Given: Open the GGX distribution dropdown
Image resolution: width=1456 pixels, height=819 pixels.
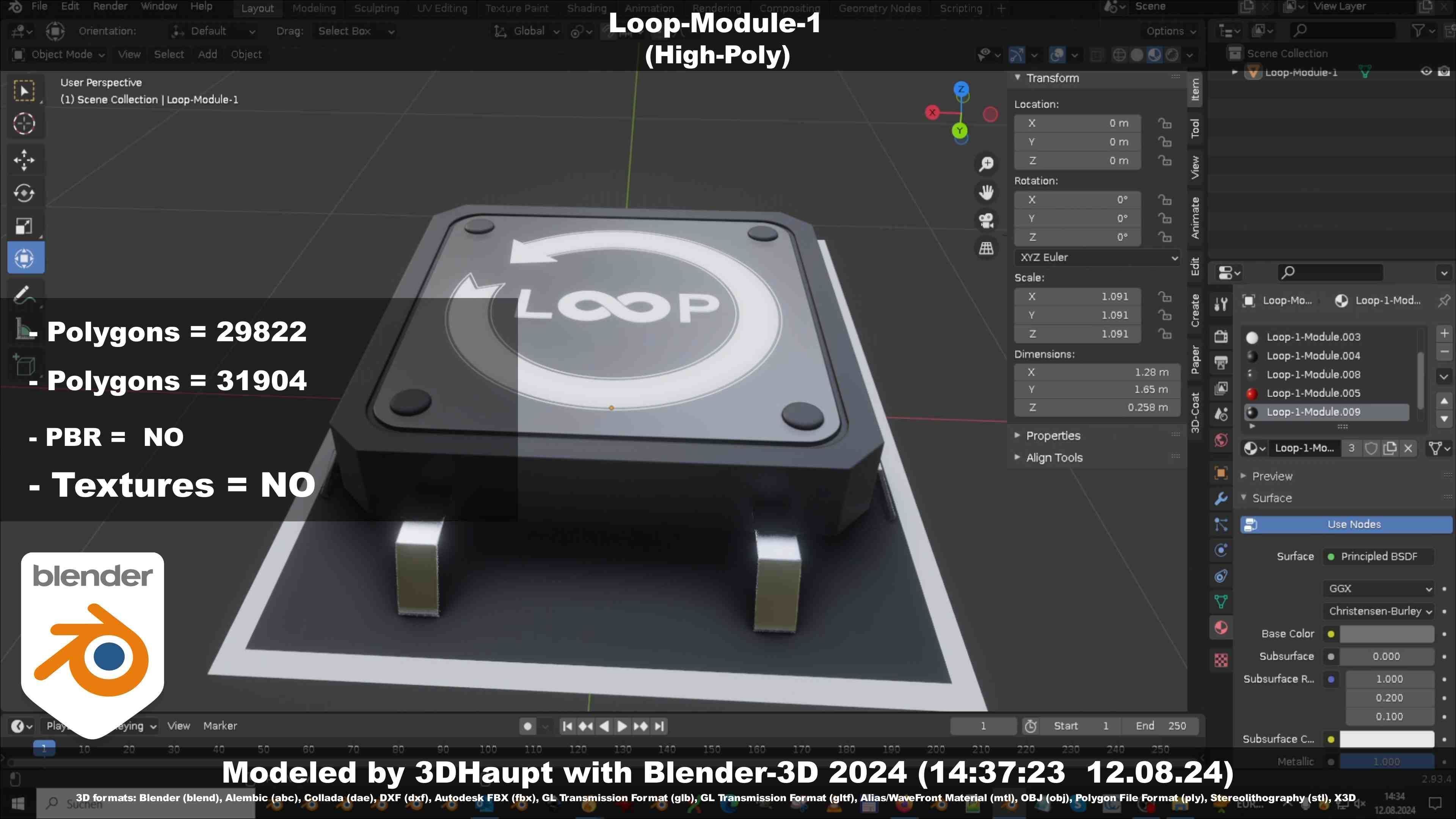Looking at the screenshot, I should [1379, 588].
